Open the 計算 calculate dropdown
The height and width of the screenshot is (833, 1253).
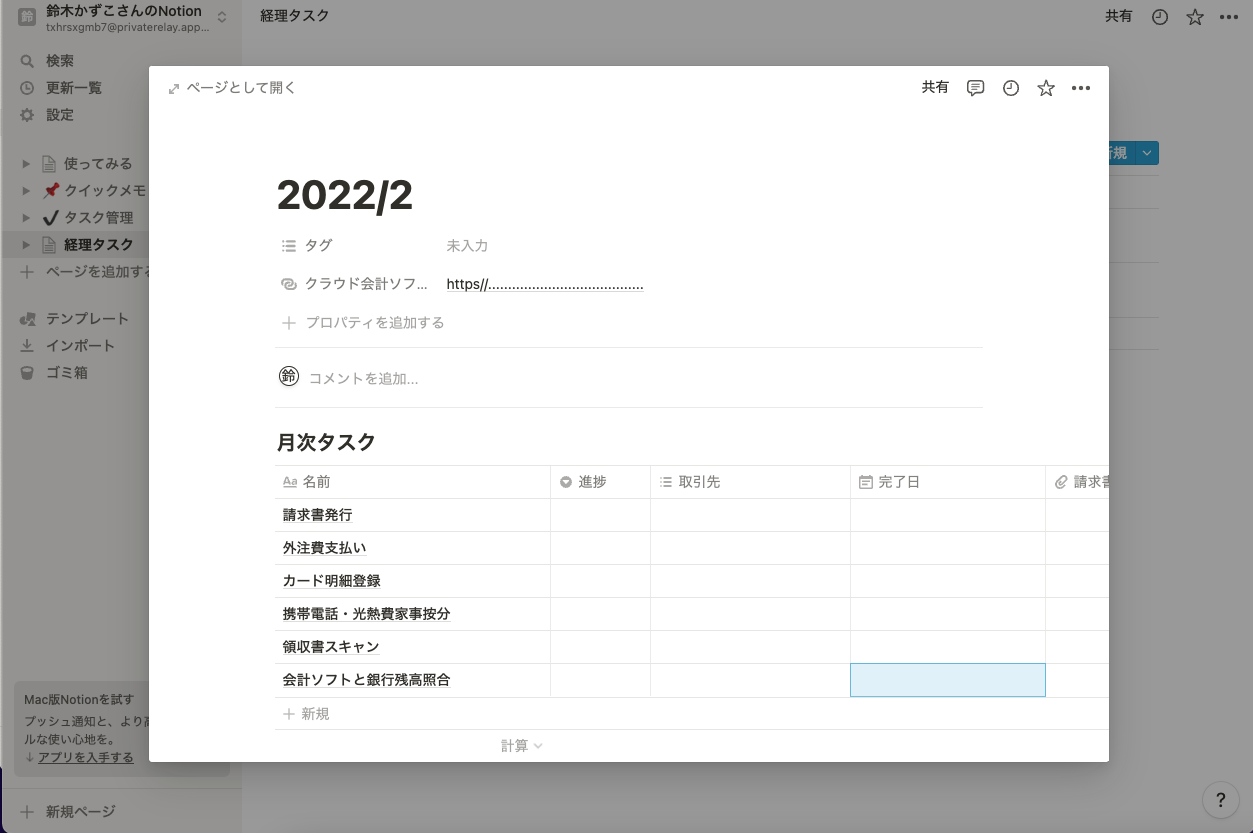point(521,746)
